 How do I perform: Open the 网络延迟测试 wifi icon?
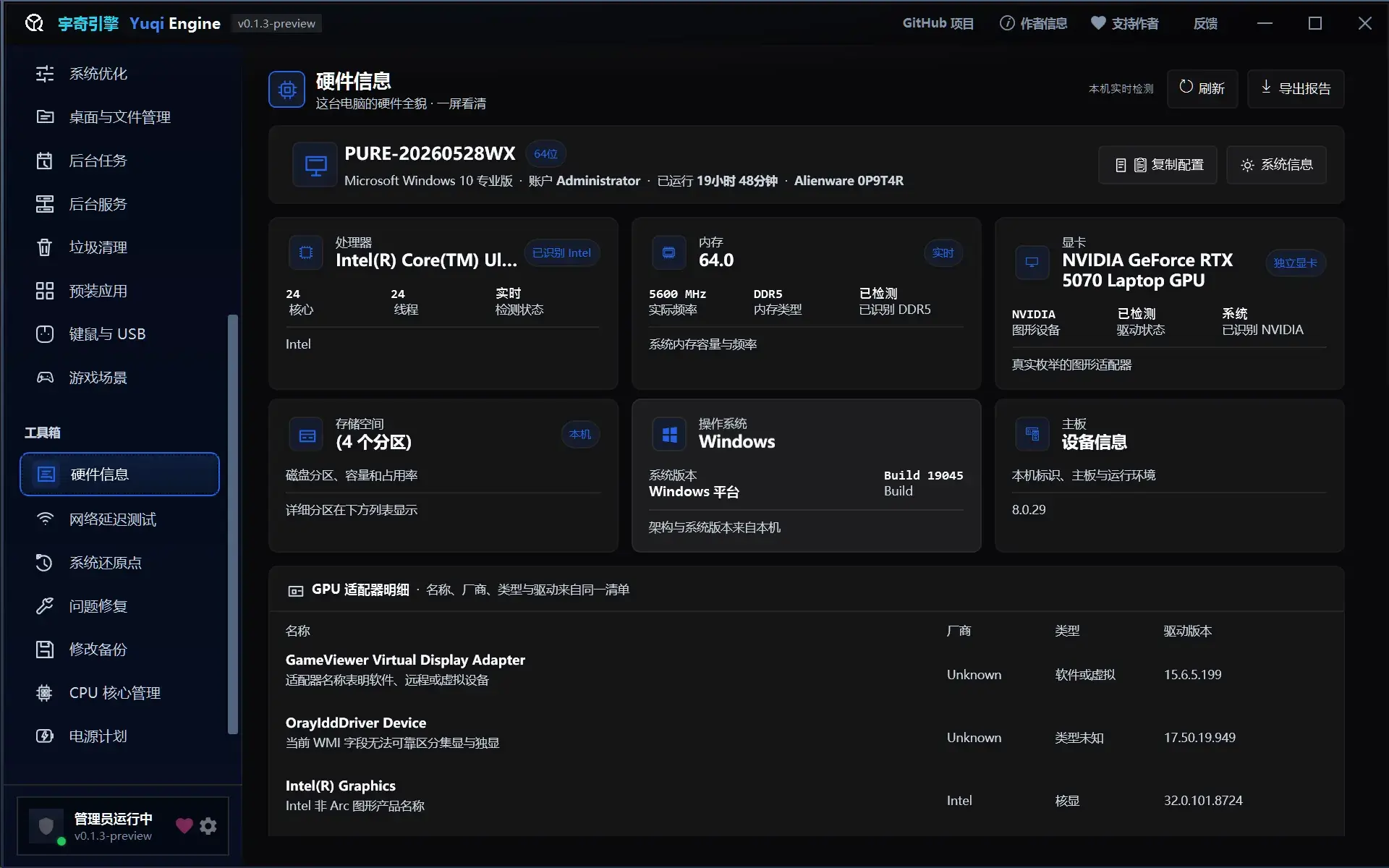[x=45, y=519]
